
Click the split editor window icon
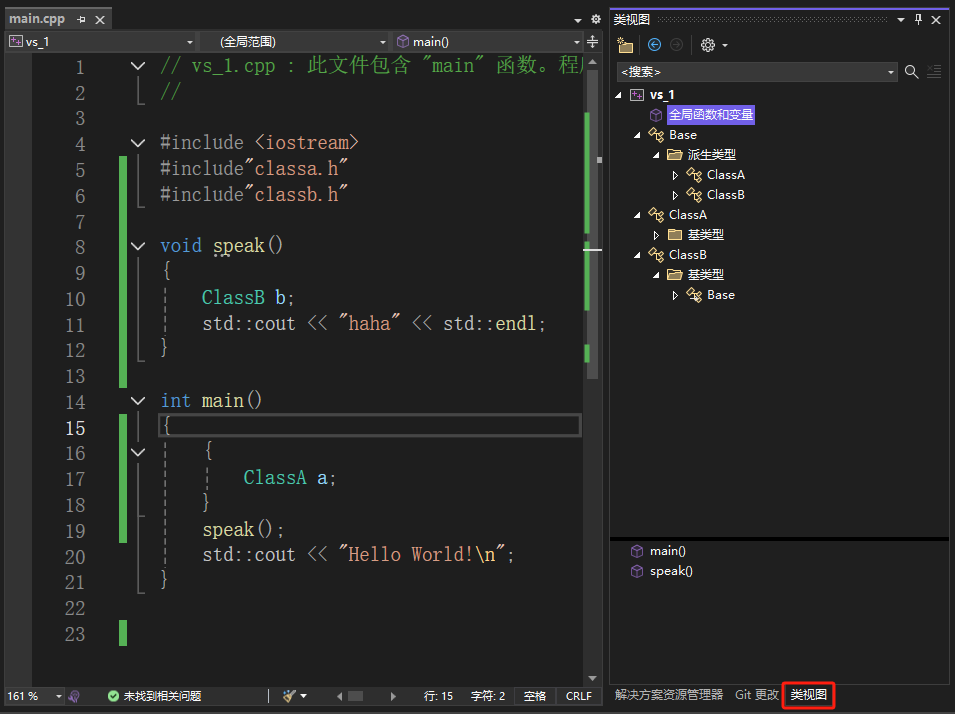pos(593,41)
